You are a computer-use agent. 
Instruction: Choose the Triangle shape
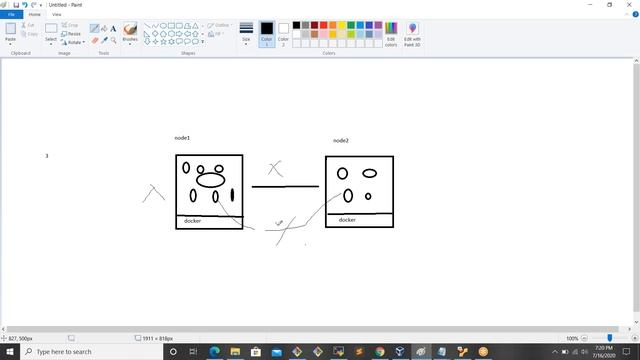(195, 26)
